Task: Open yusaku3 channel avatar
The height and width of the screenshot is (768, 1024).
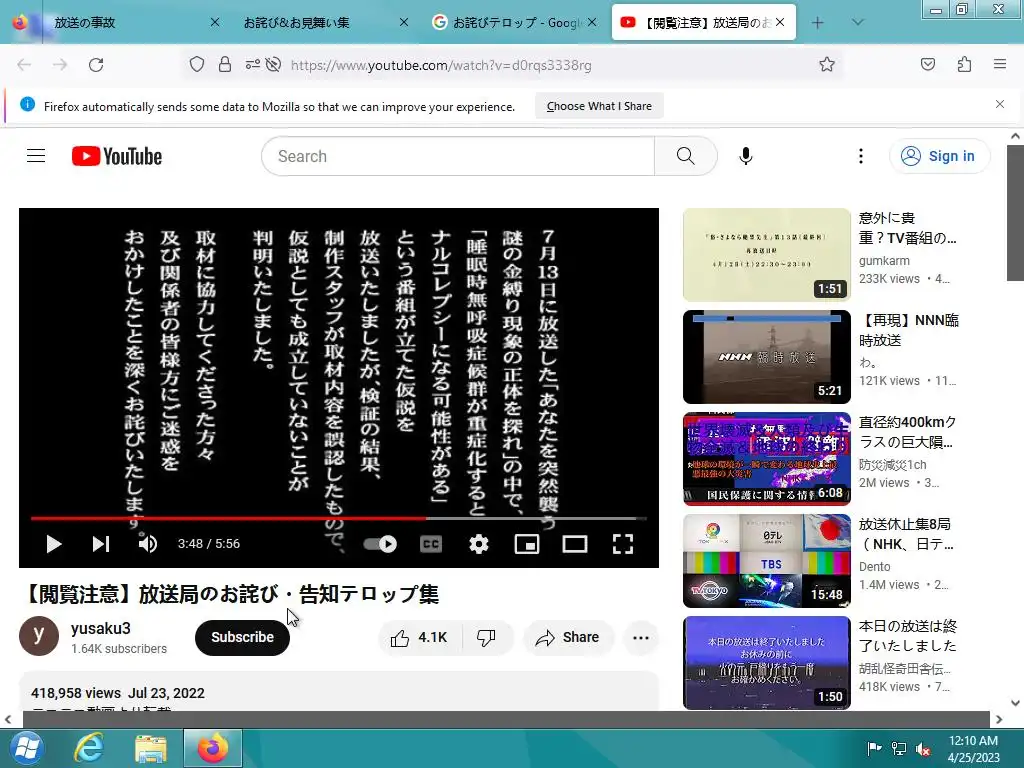Action: pyautogui.click(x=39, y=636)
